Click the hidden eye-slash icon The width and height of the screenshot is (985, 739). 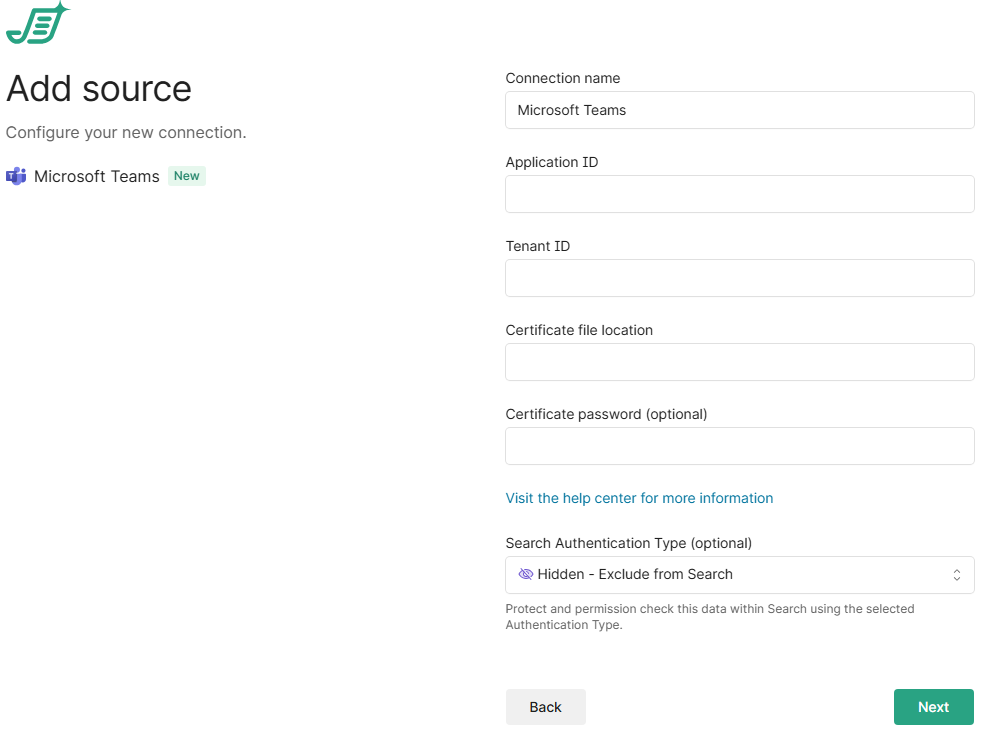525,574
